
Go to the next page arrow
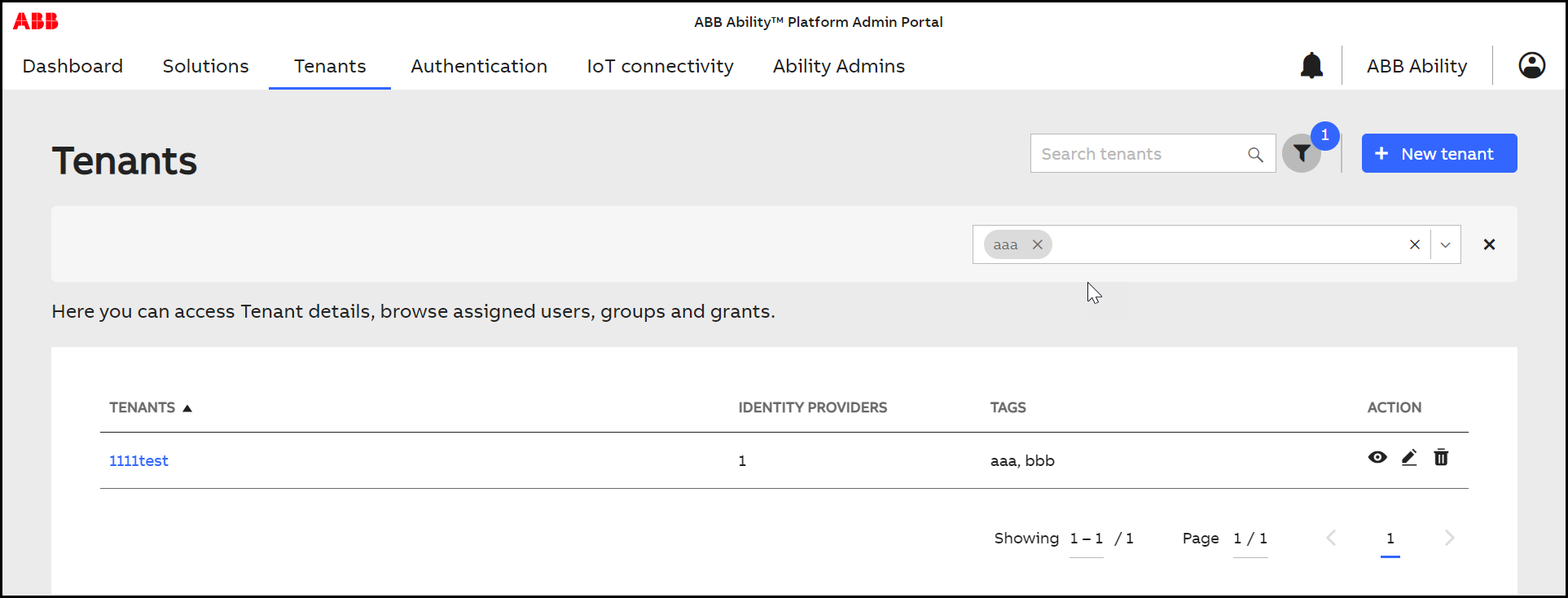(x=1449, y=538)
